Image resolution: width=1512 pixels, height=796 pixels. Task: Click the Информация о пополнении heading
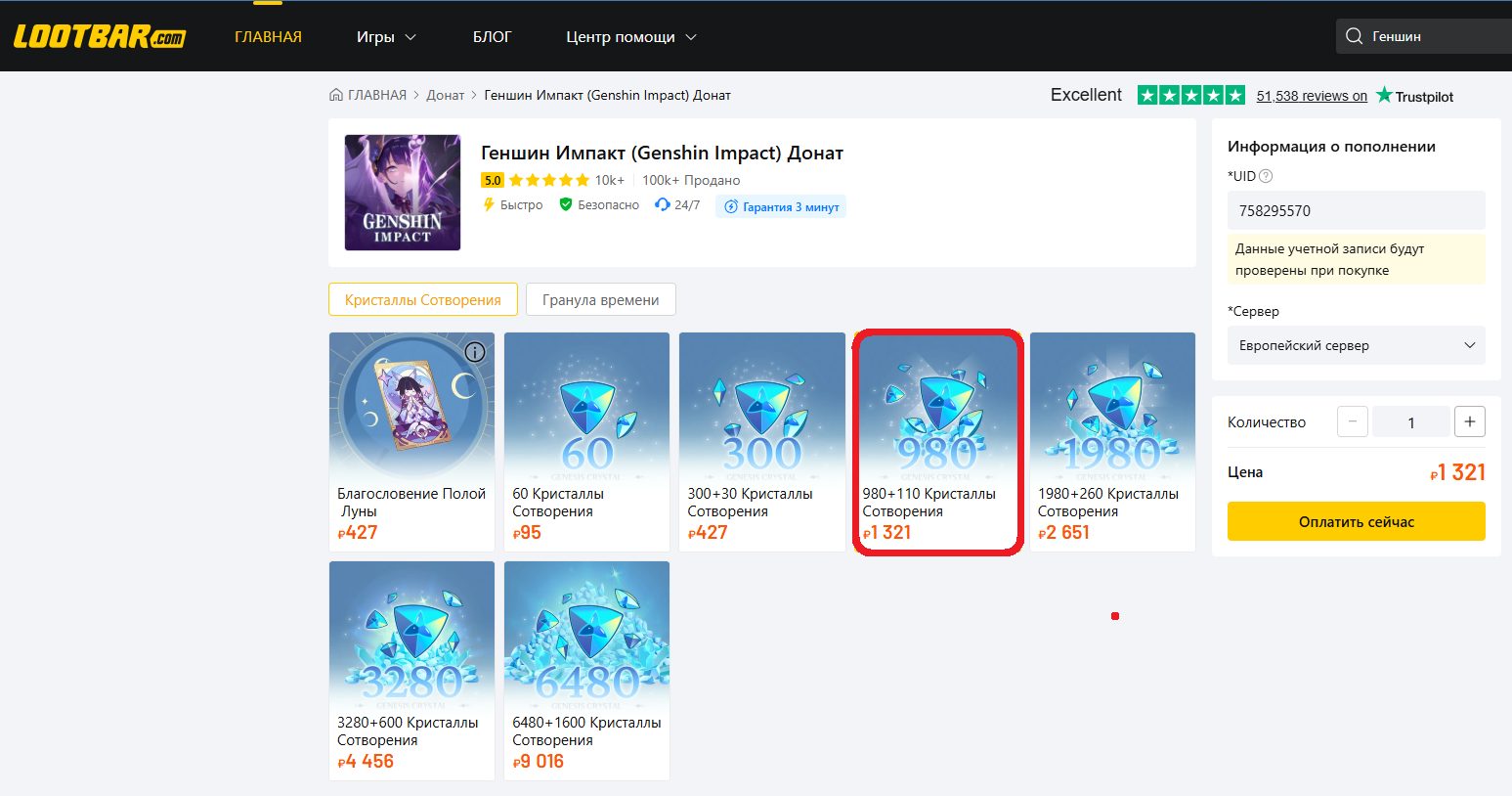[1331, 147]
